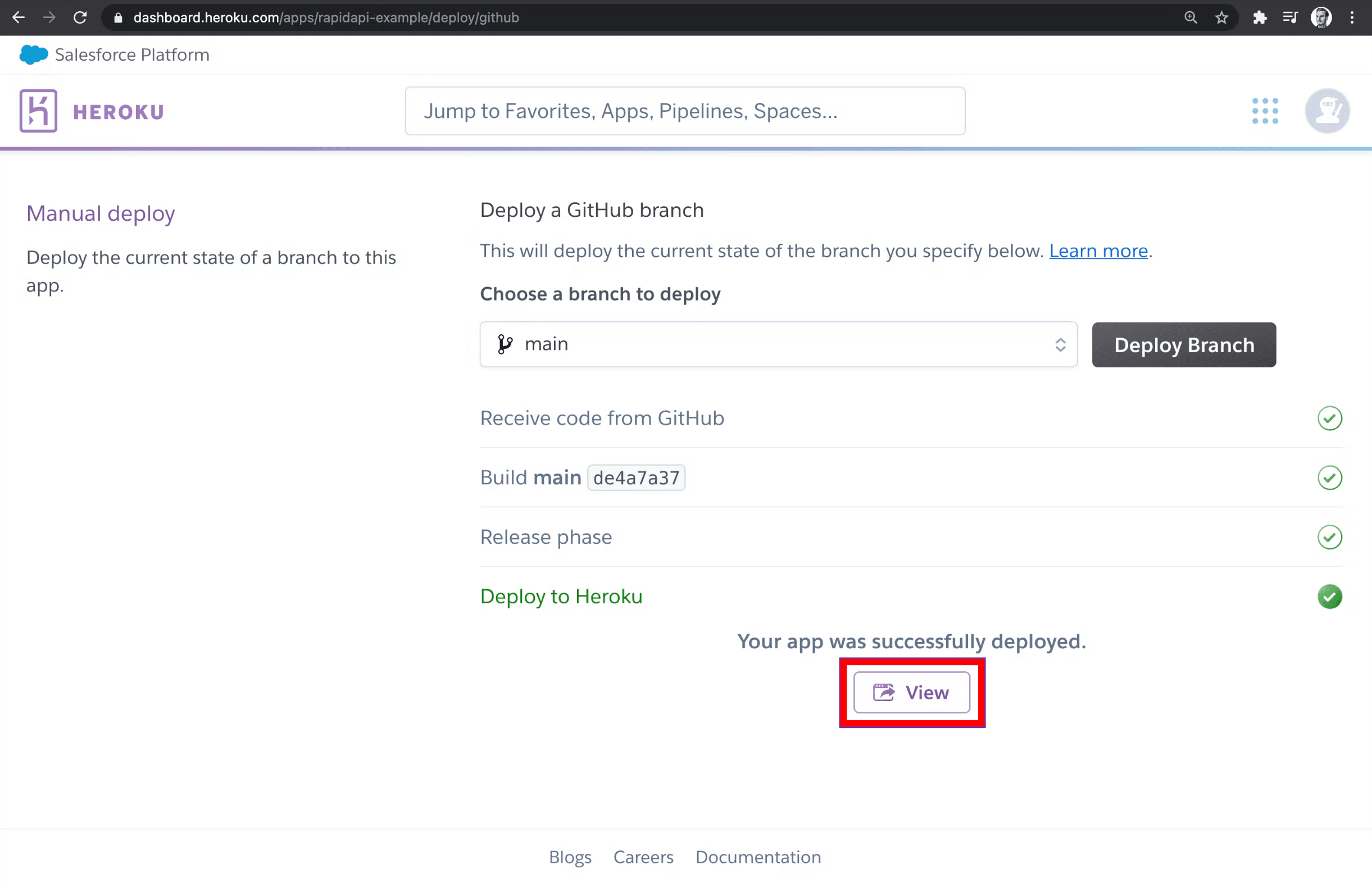
Task: Click the check icon for Receive code from GitHub
Action: pos(1329,418)
